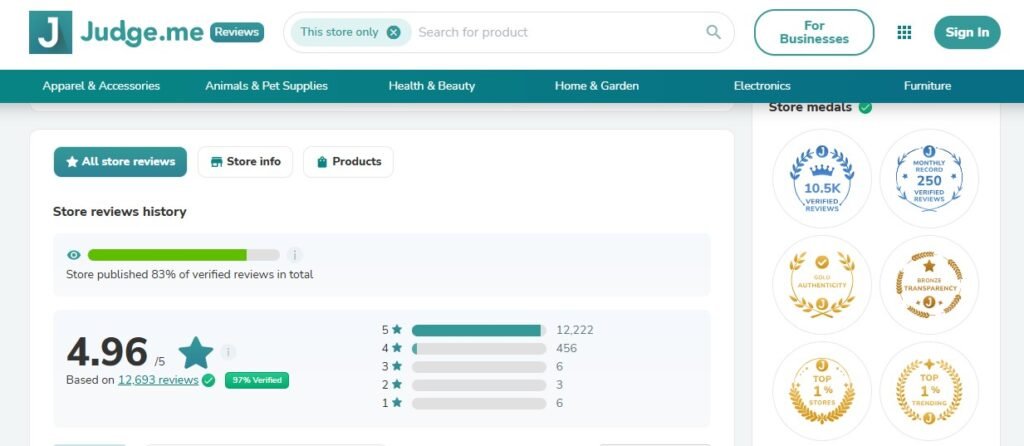
Task: Open the Judge.me logo homepage
Action: pos(116,32)
